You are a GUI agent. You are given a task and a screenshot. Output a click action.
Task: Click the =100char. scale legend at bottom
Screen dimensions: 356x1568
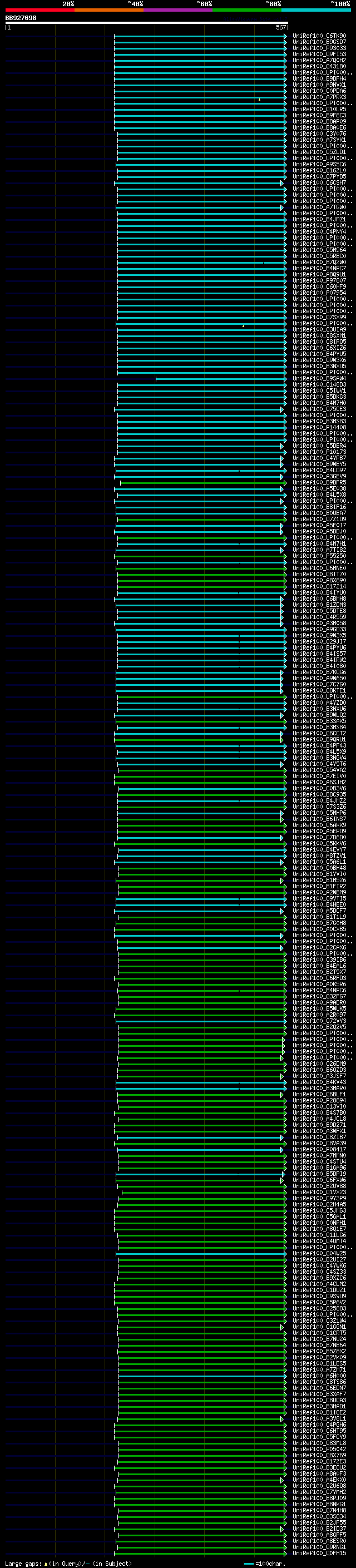coord(264,1564)
